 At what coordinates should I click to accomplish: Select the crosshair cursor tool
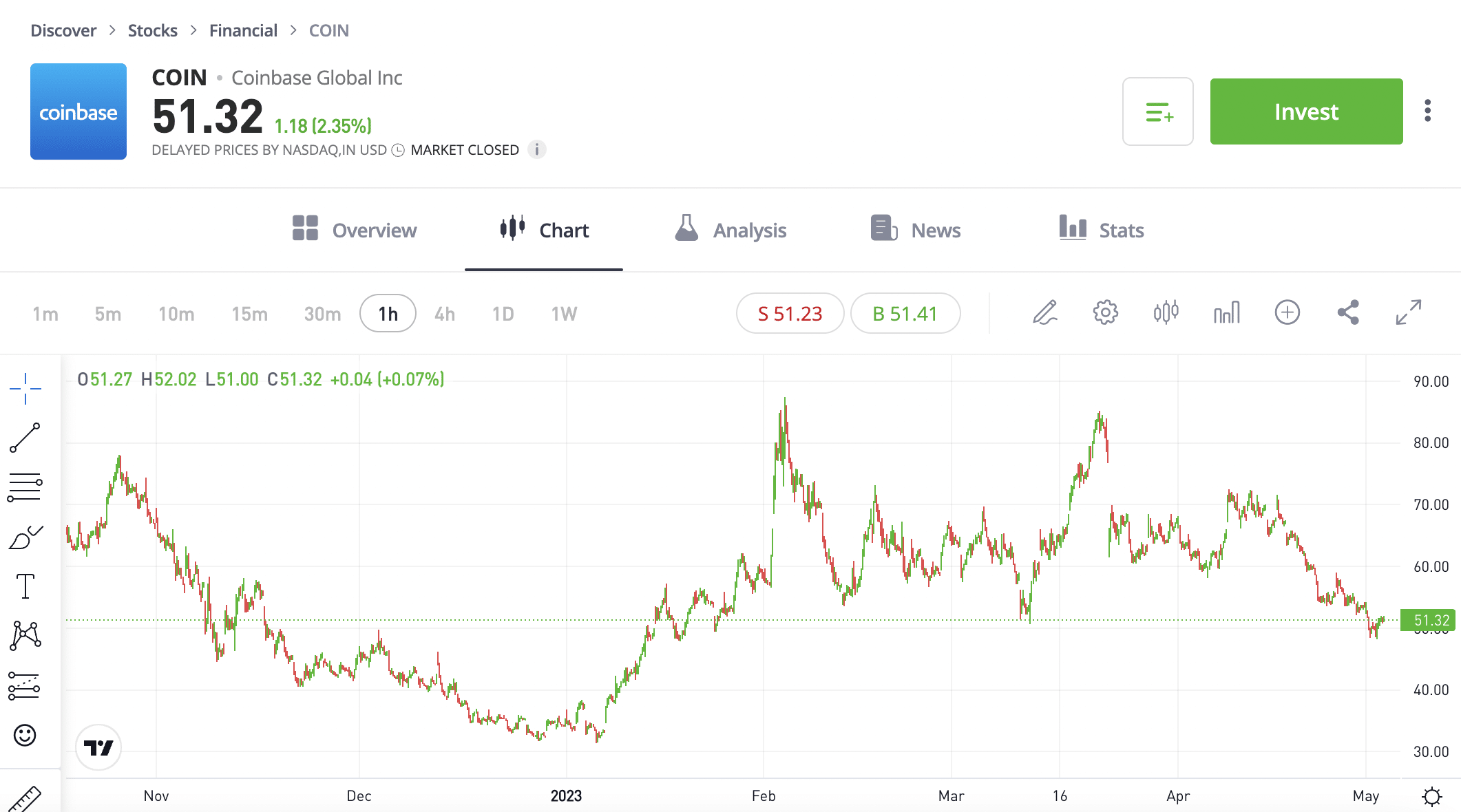point(25,389)
